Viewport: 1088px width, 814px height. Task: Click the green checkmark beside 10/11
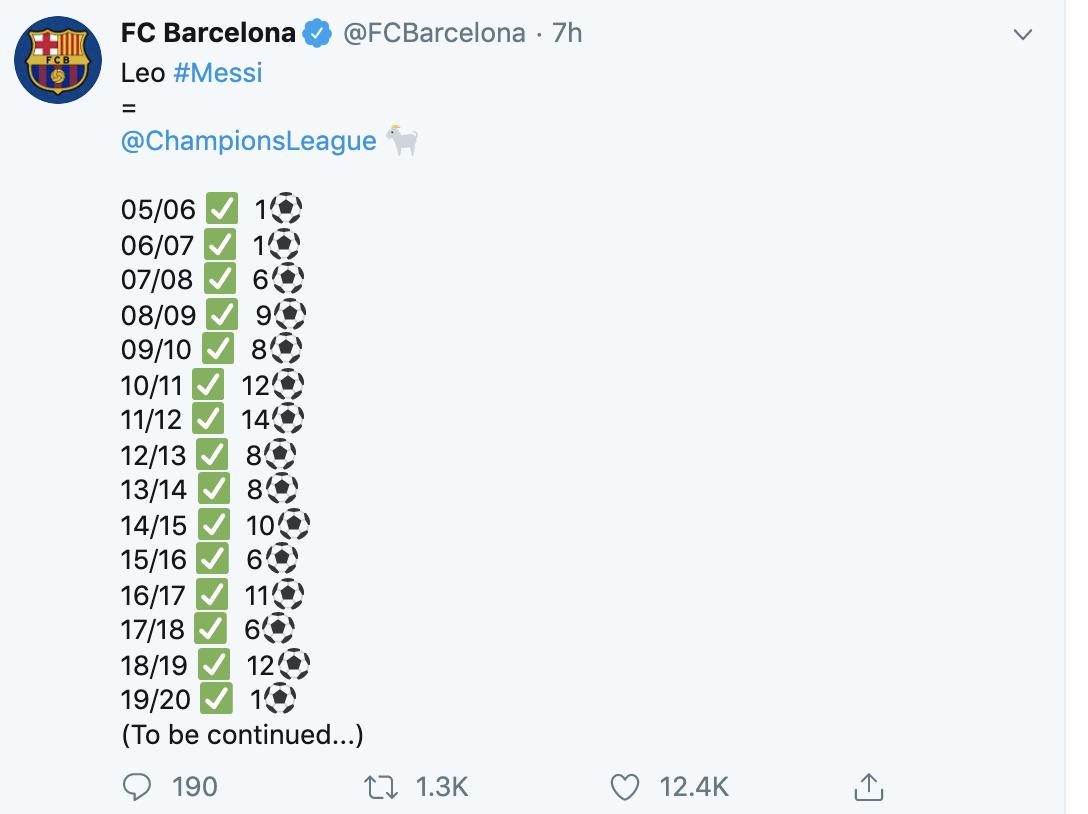coord(208,385)
